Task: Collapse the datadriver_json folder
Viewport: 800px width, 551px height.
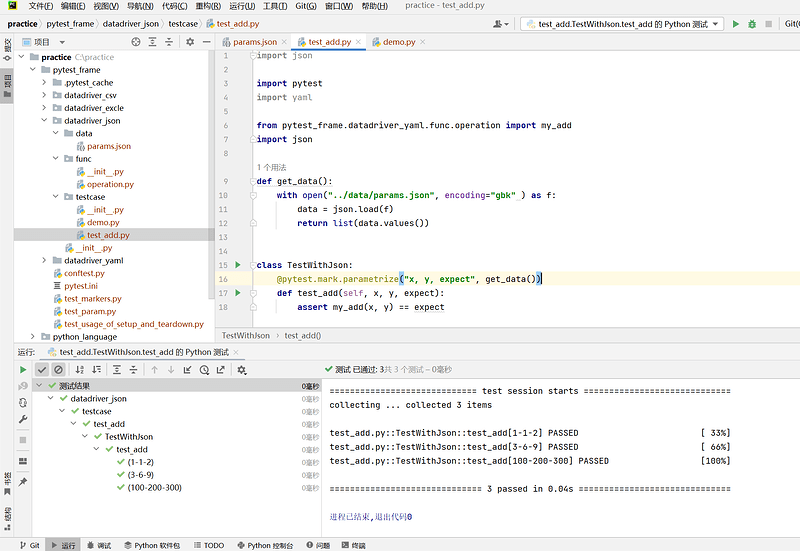Action: click(x=44, y=120)
